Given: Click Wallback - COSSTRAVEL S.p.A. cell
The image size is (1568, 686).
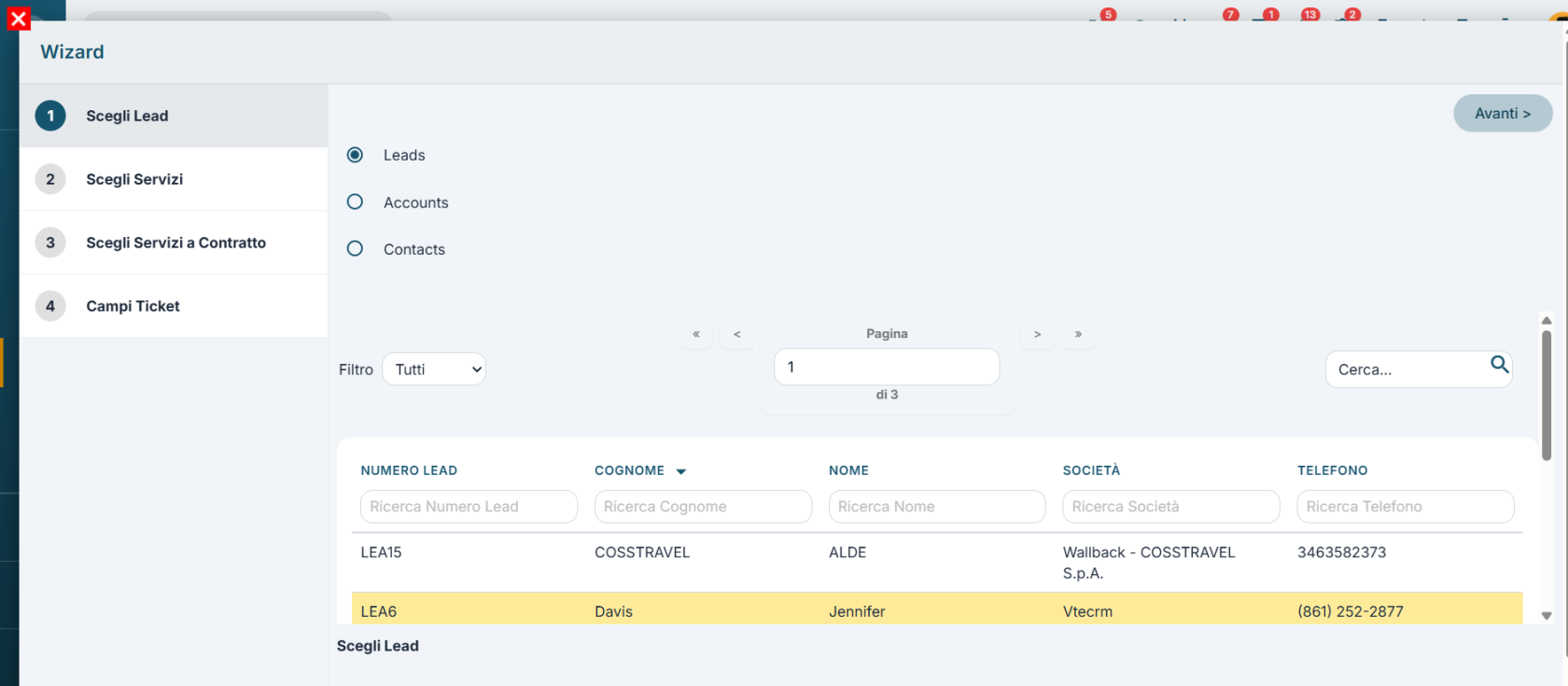Looking at the screenshot, I should (x=1149, y=563).
